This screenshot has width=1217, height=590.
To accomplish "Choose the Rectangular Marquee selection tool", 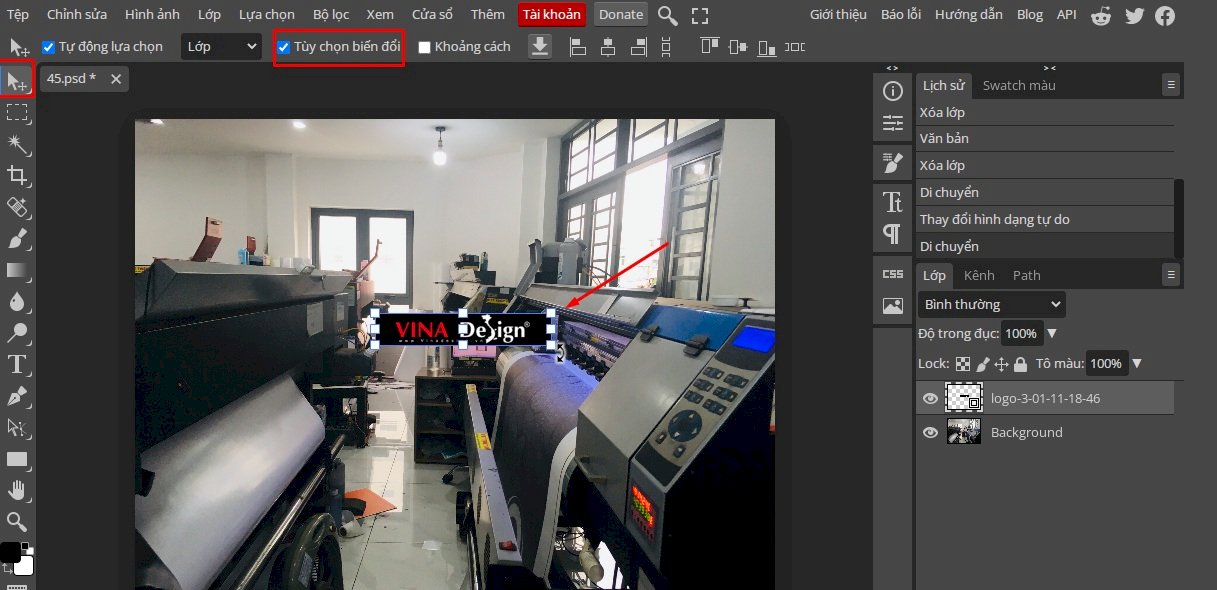I will pyautogui.click(x=17, y=113).
